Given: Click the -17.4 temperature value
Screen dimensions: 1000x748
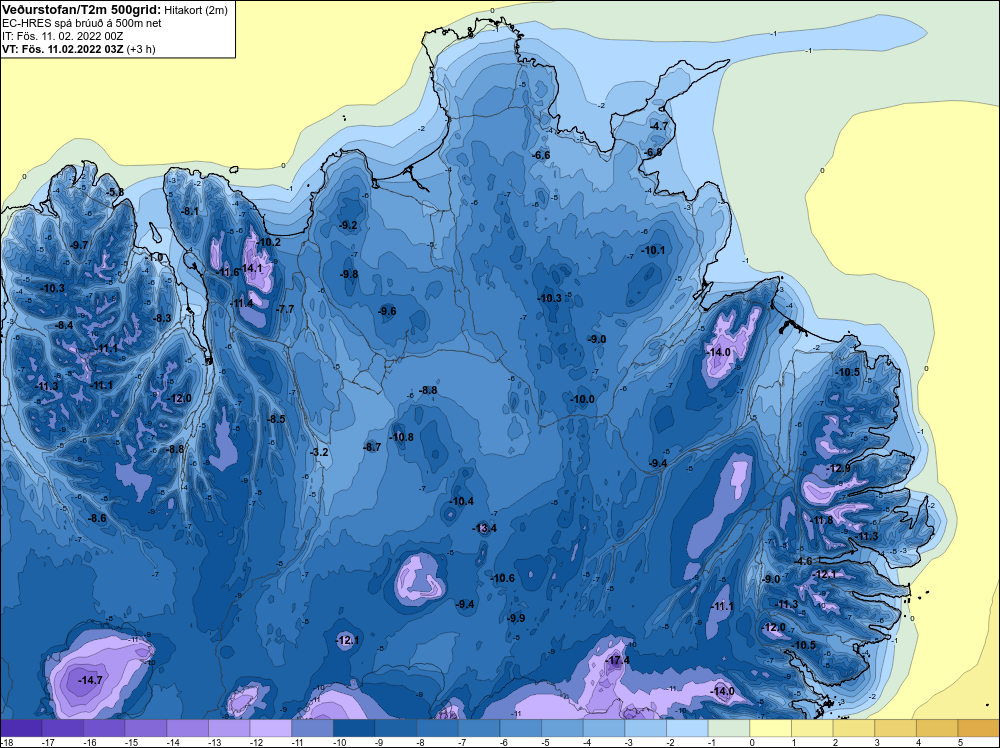Looking at the screenshot, I should point(617,660).
